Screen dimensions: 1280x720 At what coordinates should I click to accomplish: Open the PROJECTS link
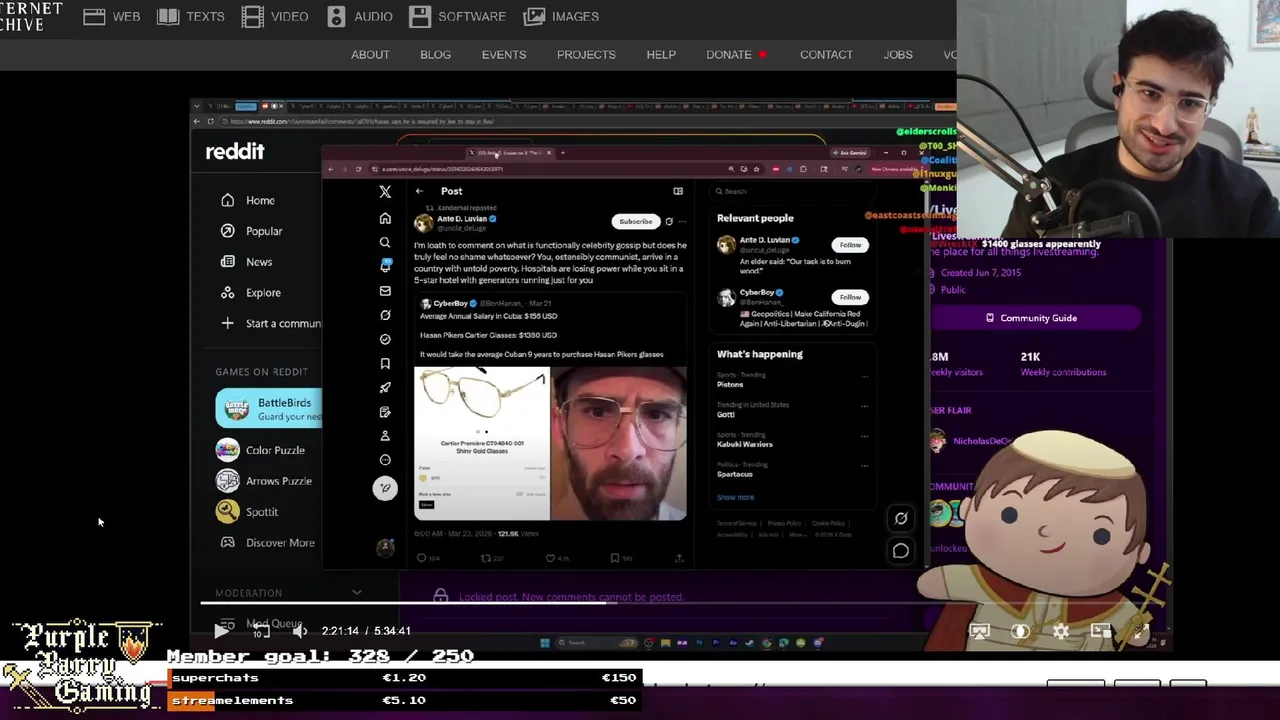click(586, 54)
